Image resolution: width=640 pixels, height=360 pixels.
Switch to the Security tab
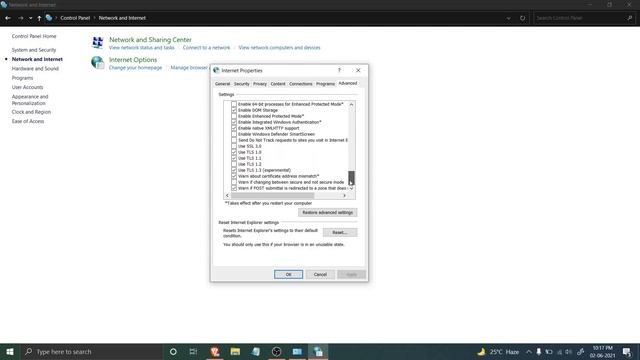(x=241, y=84)
